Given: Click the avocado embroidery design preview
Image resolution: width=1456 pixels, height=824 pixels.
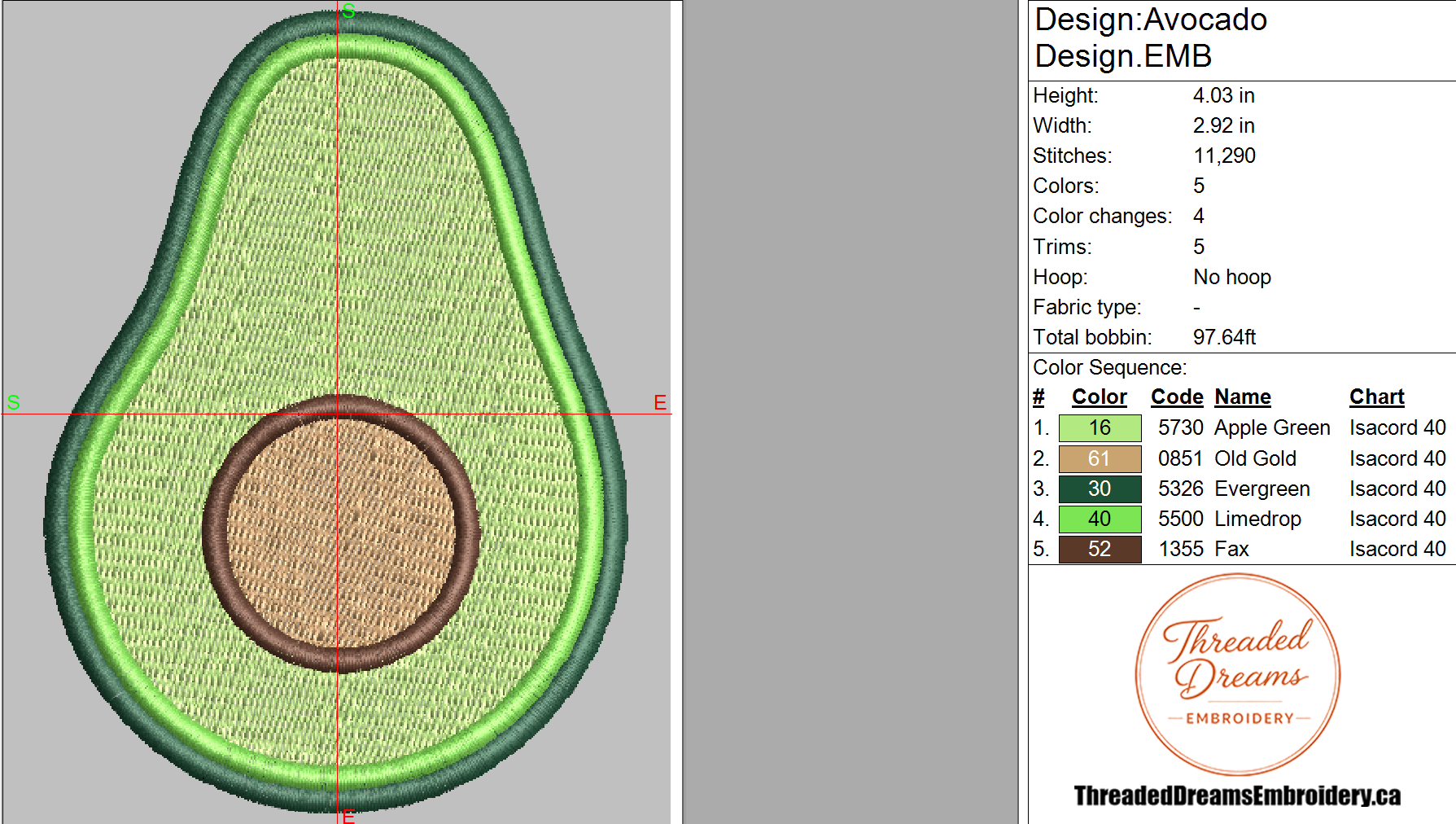Looking at the screenshot, I should [337, 412].
